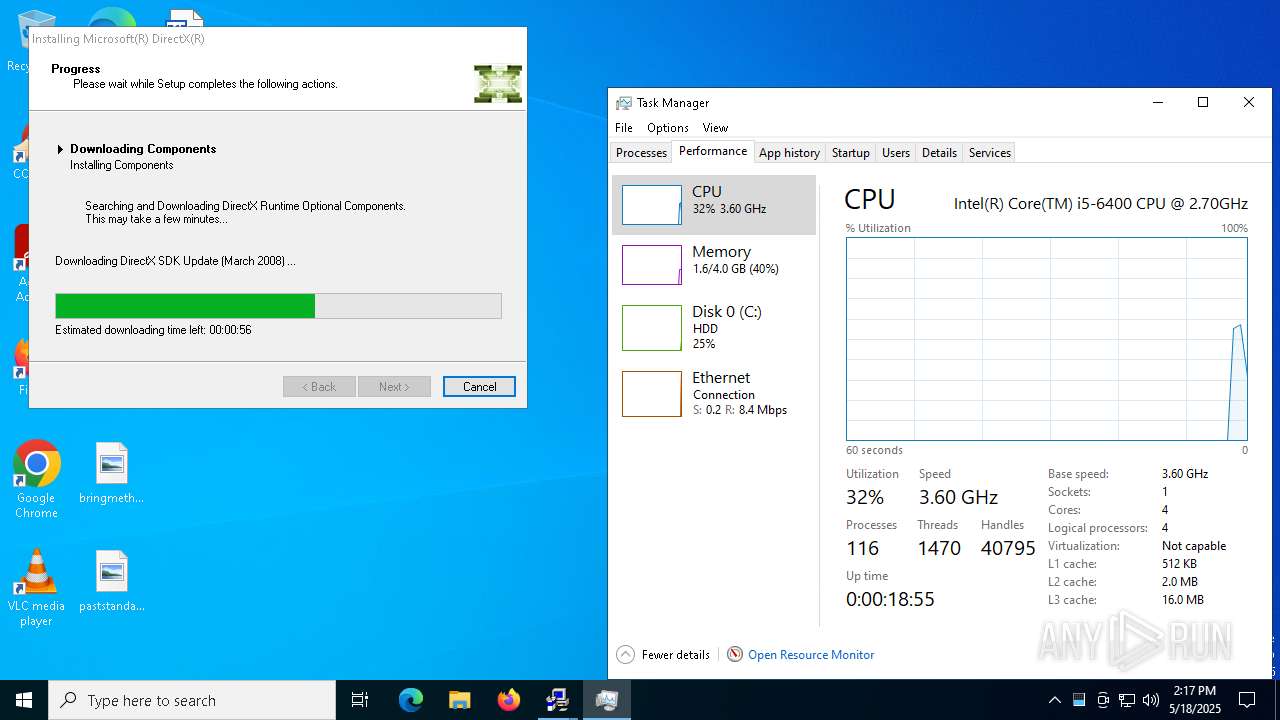The width and height of the screenshot is (1280, 720).
Task: Collapse Task Manager with Fewer details
Action: point(664,654)
